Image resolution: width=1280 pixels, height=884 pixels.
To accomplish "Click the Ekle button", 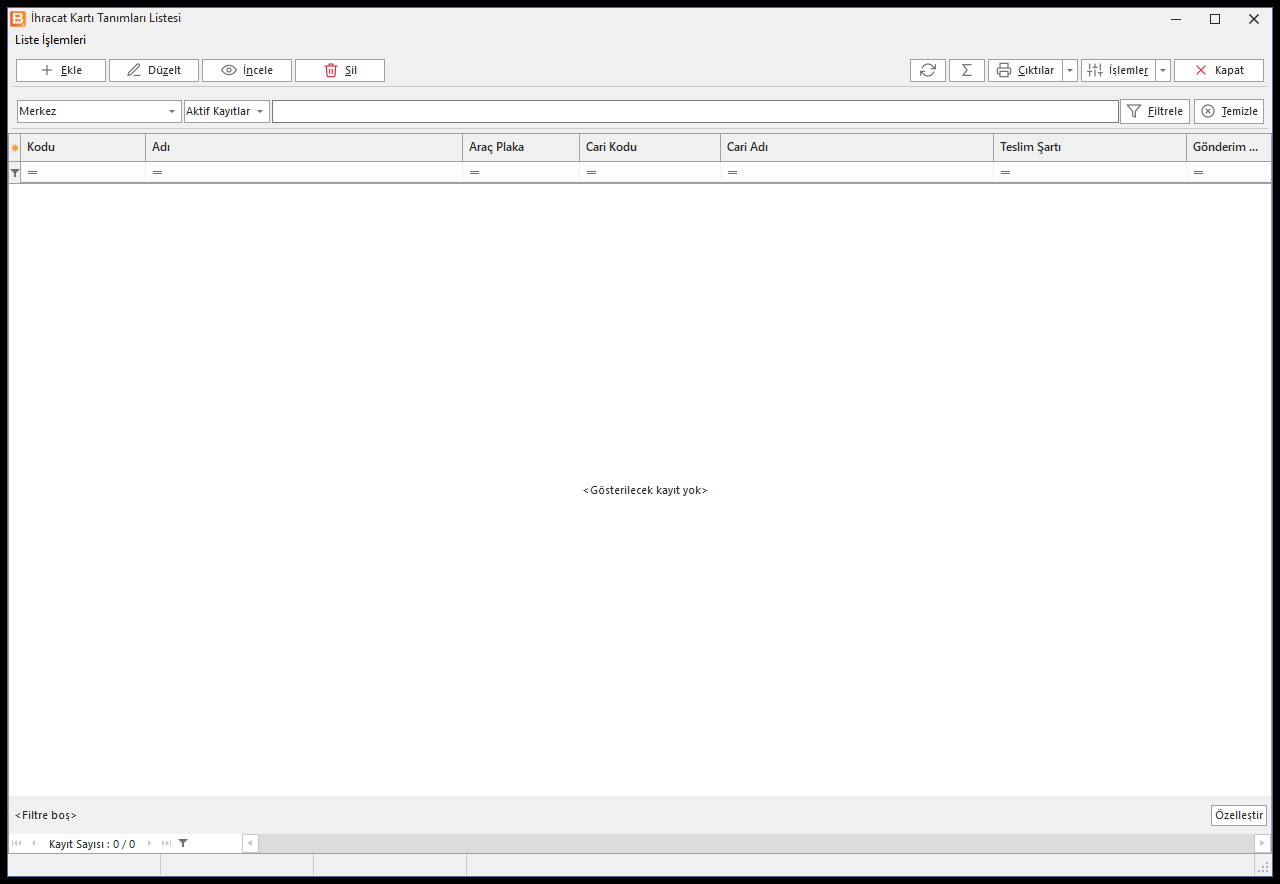I will [61, 70].
